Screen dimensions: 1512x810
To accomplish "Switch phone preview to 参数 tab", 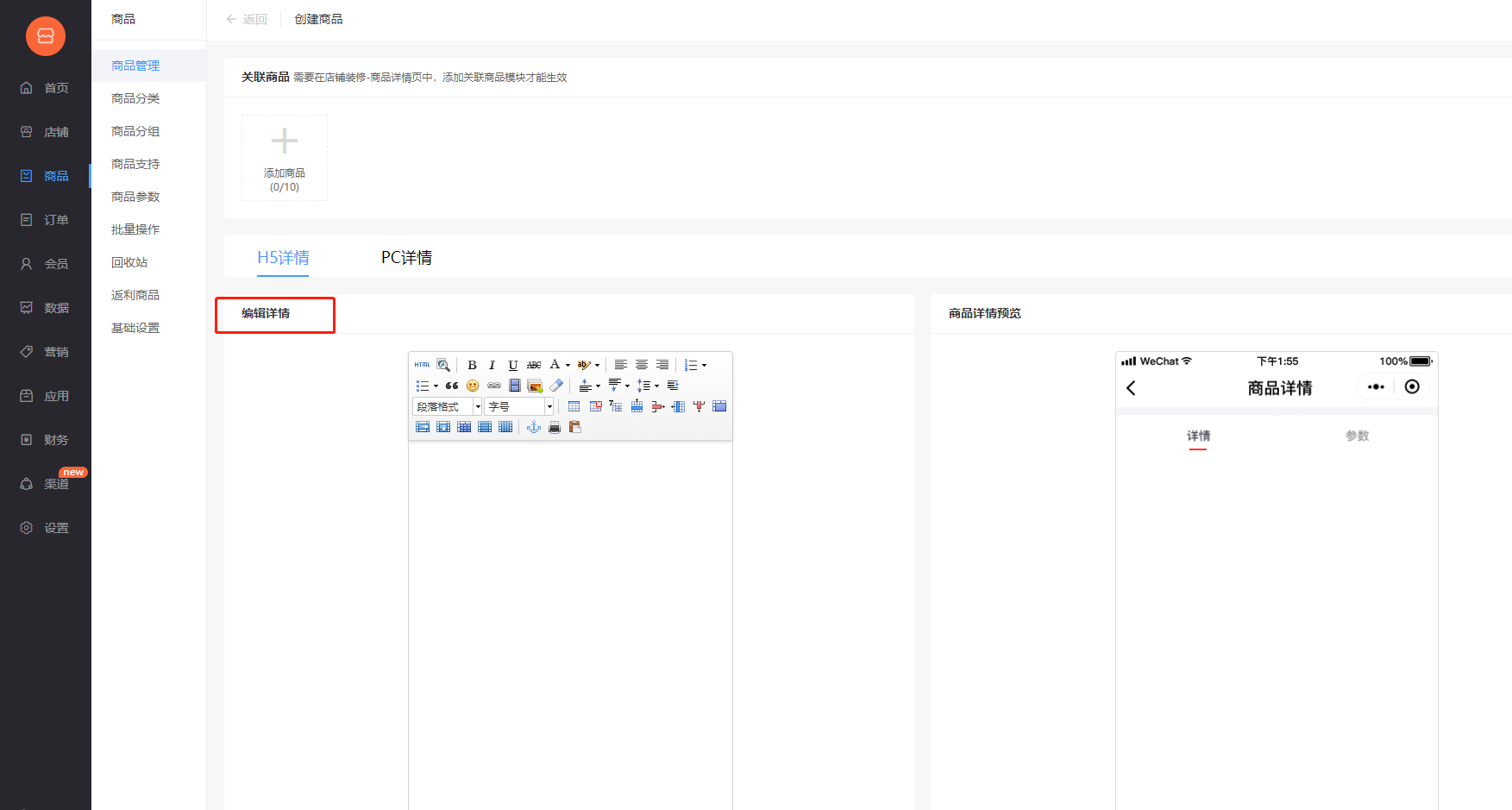I will click(1357, 436).
